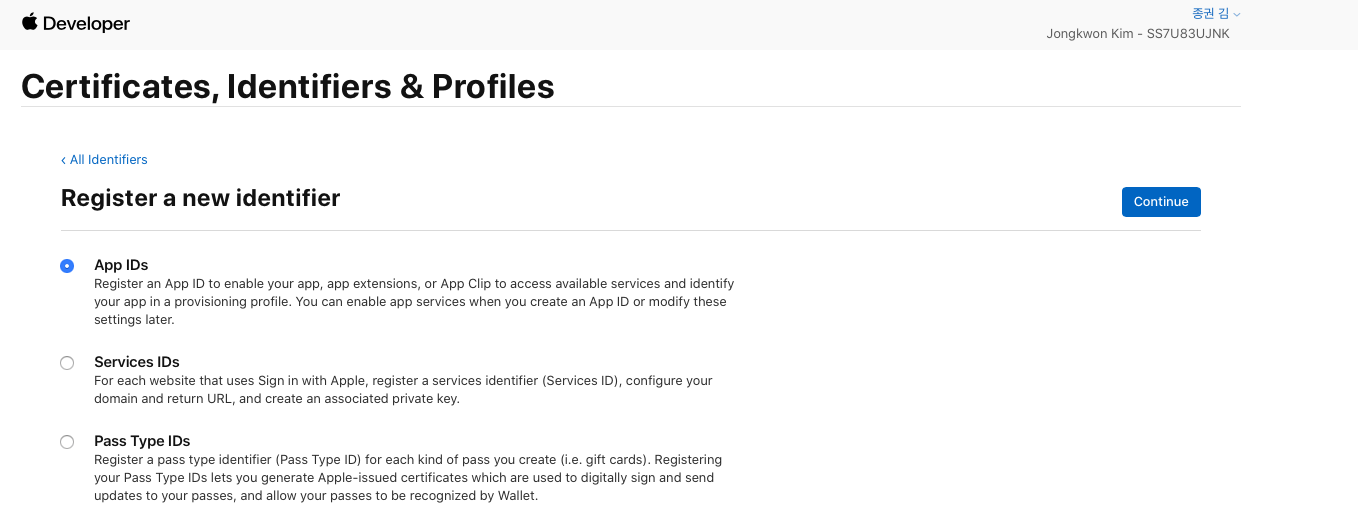Viewport: 1358px width, 517px height.
Task: Choose the Pass Type IDs radio button
Action: click(x=67, y=442)
